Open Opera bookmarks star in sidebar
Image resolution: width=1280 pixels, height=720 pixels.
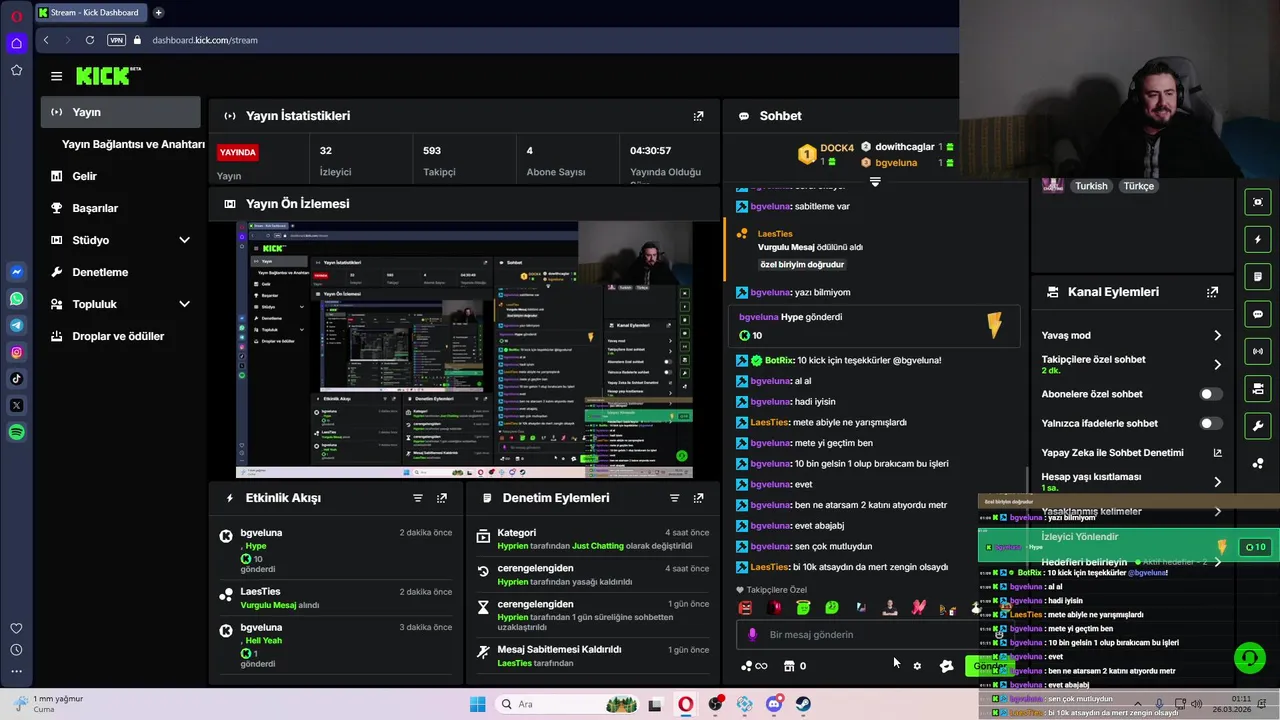(x=16, y=70)
